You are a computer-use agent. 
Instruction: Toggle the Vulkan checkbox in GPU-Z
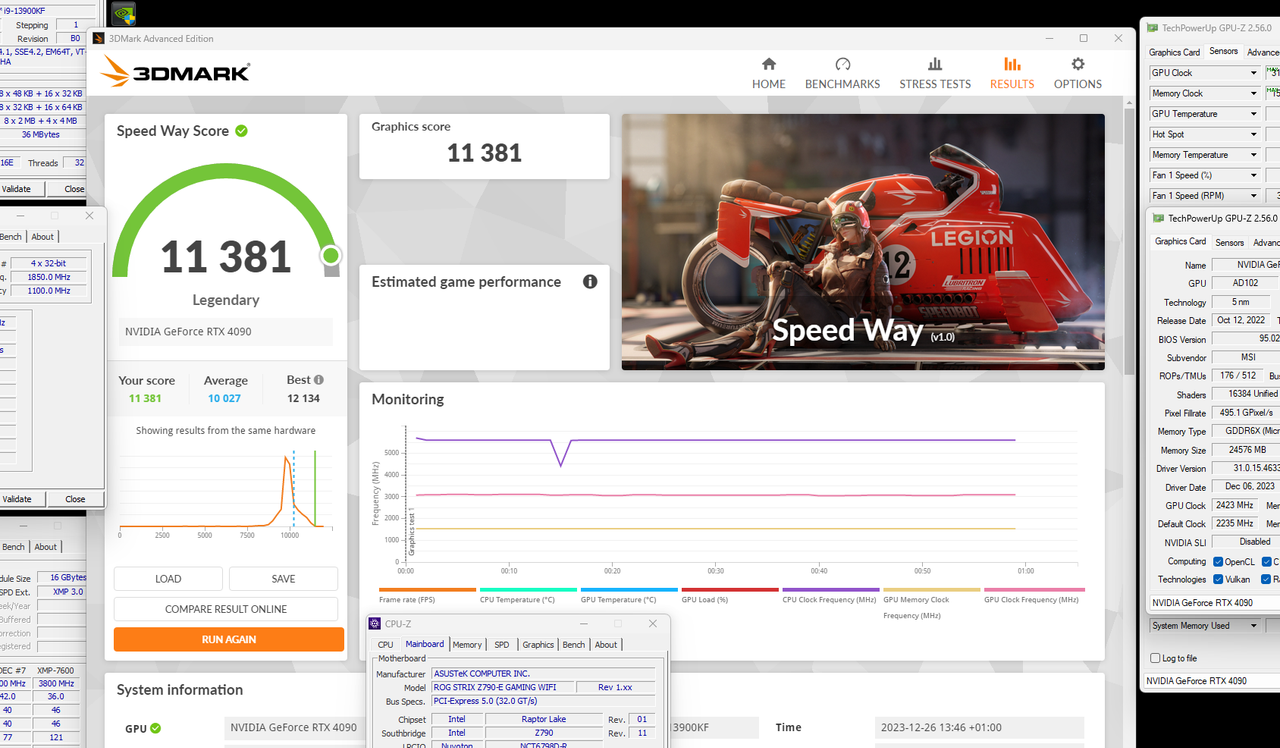(x=1218, y=579)
